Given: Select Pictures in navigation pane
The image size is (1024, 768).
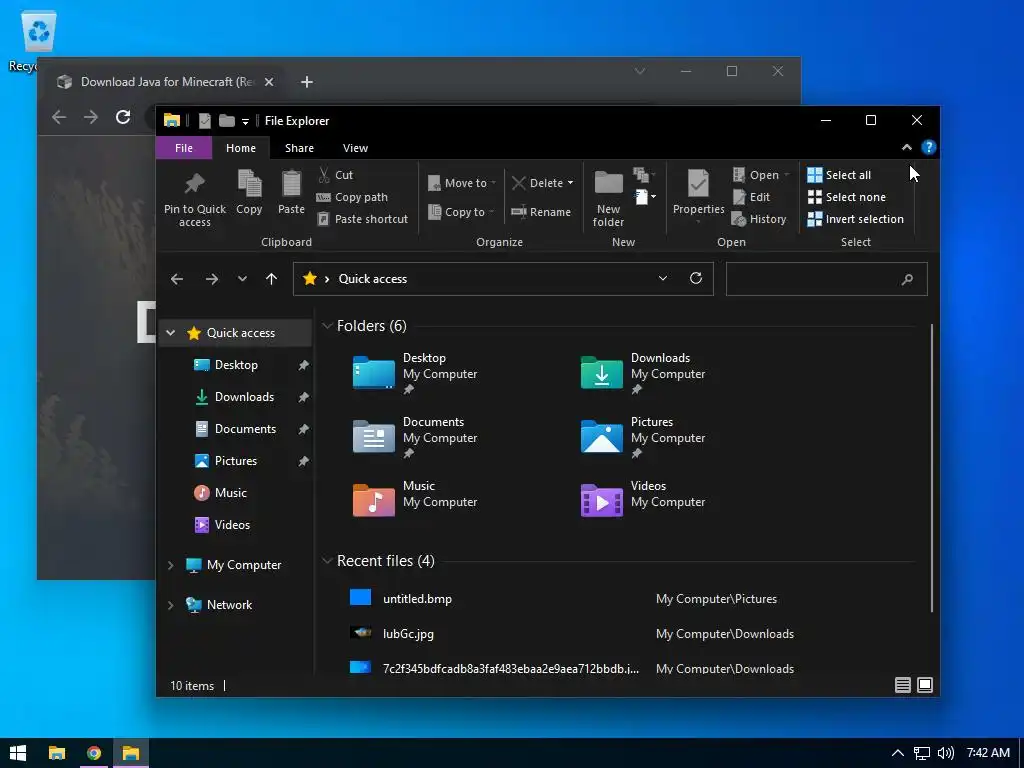Looking at the screenshot, I should click(236, 461).
